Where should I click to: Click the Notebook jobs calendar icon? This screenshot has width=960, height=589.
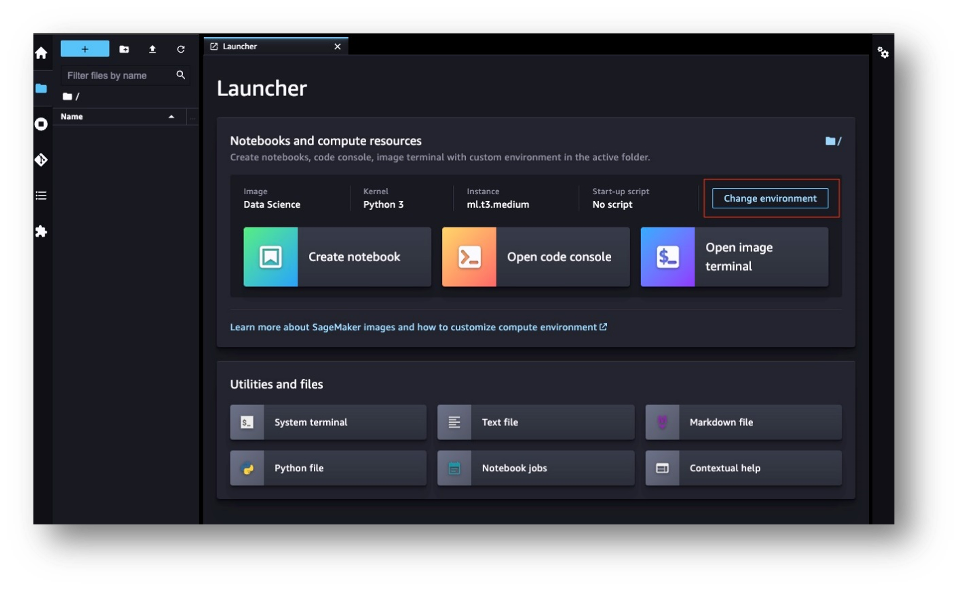[454, 468]
